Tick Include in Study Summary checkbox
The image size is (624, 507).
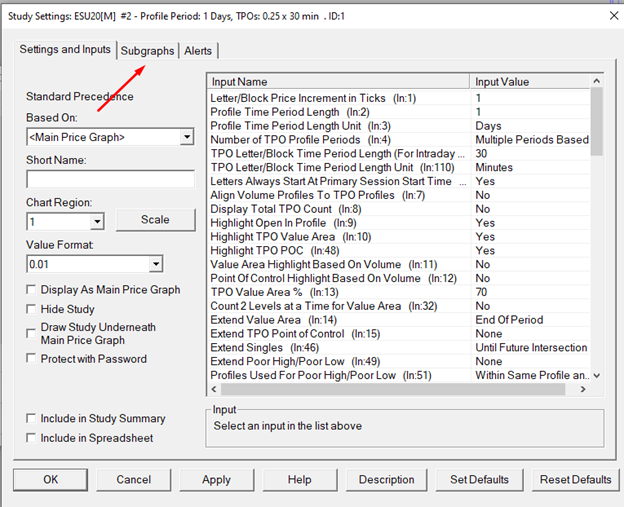pos(33,419)
